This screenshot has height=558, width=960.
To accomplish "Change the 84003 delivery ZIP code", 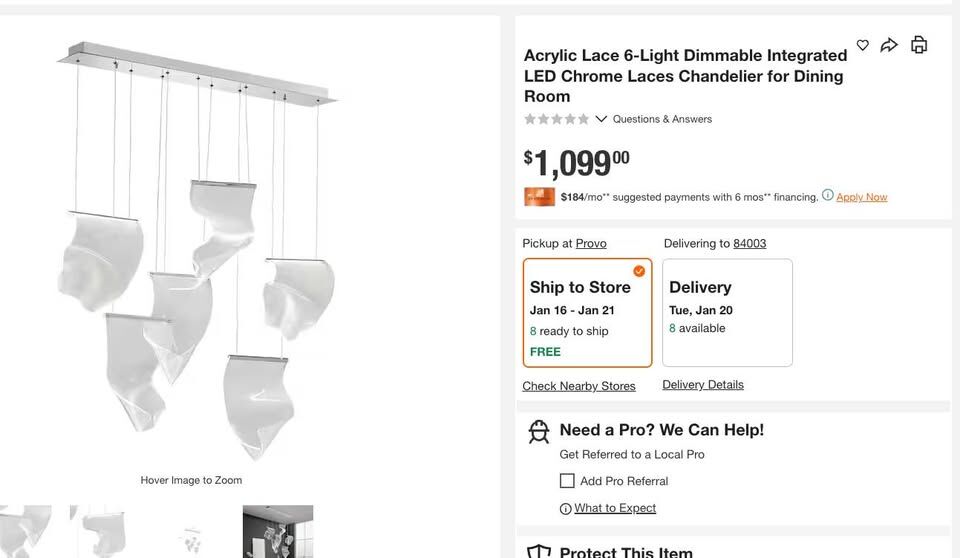I will tap(749, 243).
